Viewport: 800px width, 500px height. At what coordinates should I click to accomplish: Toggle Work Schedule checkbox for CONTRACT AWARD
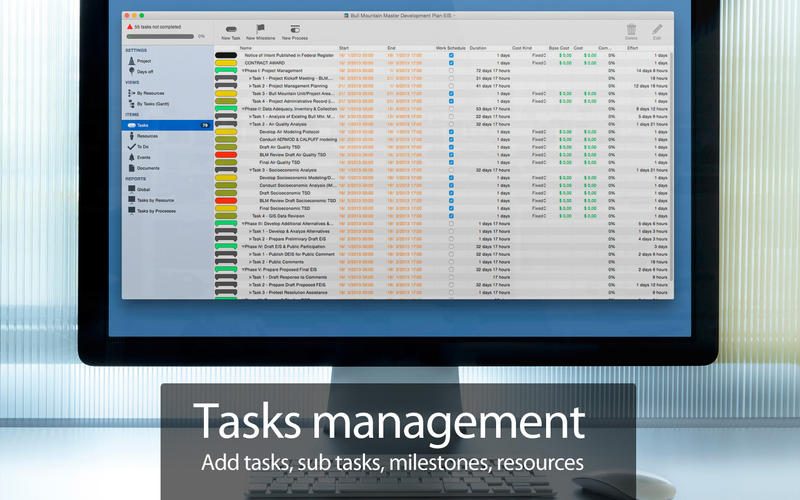[451, 63]
